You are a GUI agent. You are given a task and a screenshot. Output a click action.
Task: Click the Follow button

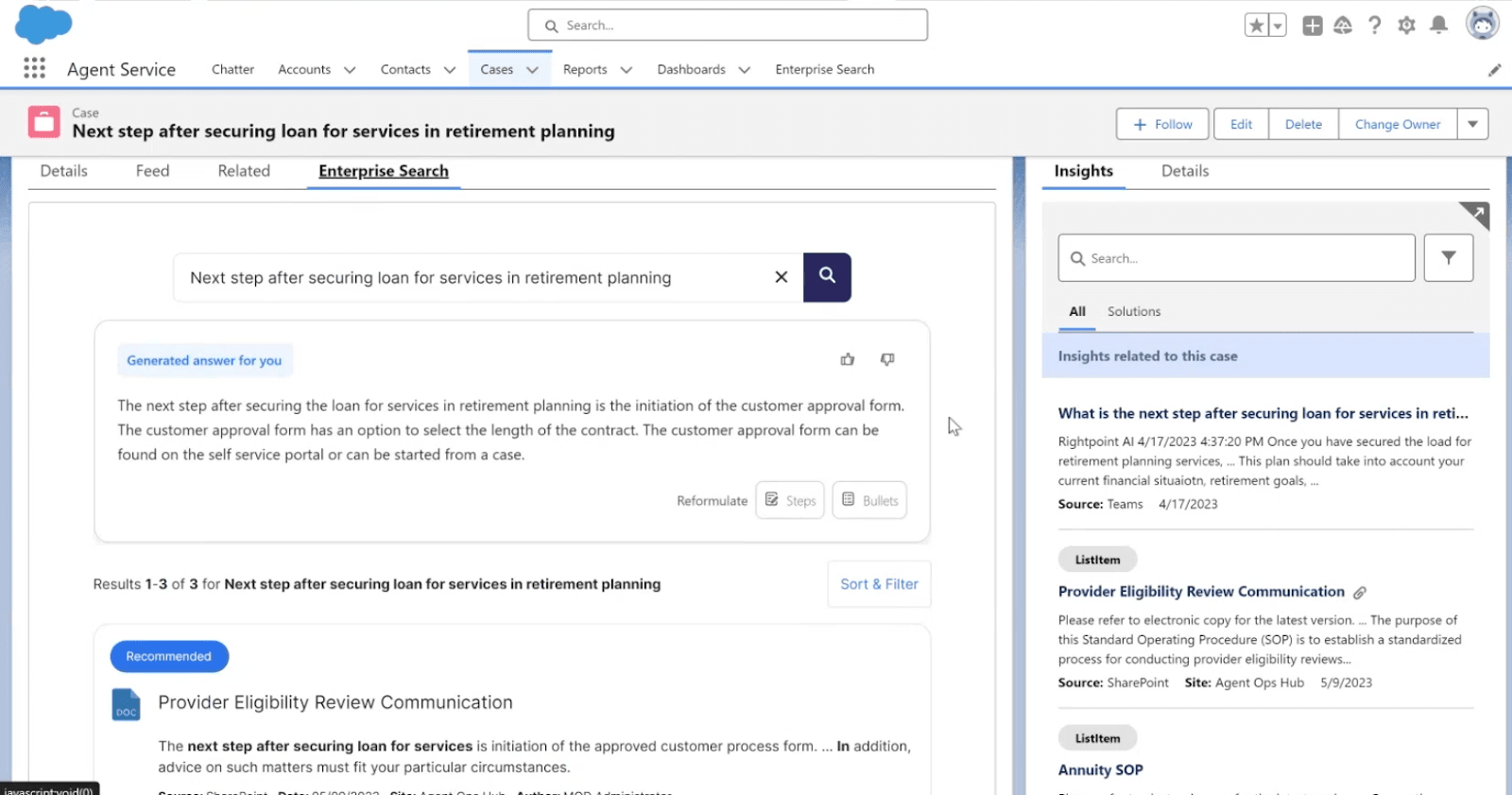pyautogui.click(x=1163, y=124)
